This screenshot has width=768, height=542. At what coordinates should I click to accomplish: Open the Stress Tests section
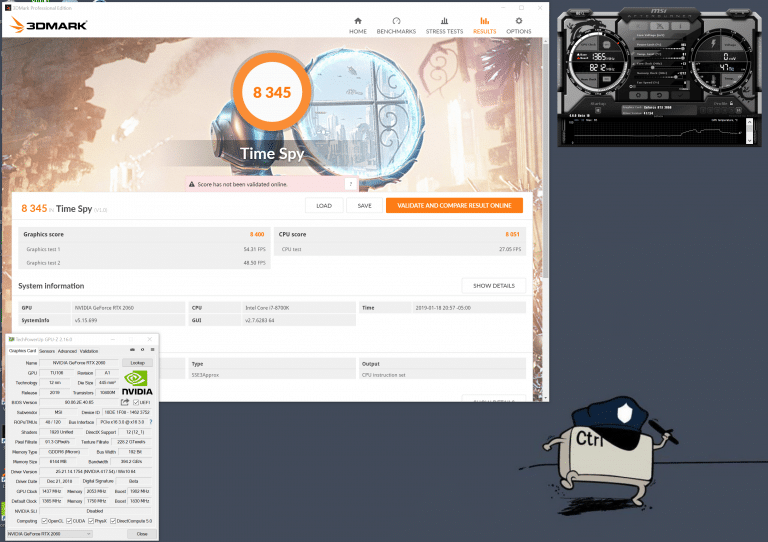444,25
